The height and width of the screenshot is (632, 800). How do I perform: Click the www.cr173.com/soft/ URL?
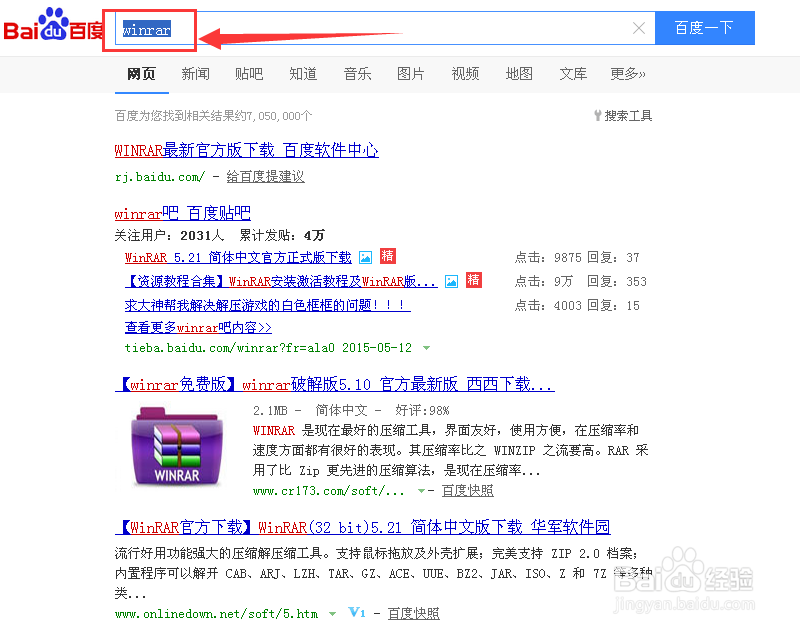point(329,491)
